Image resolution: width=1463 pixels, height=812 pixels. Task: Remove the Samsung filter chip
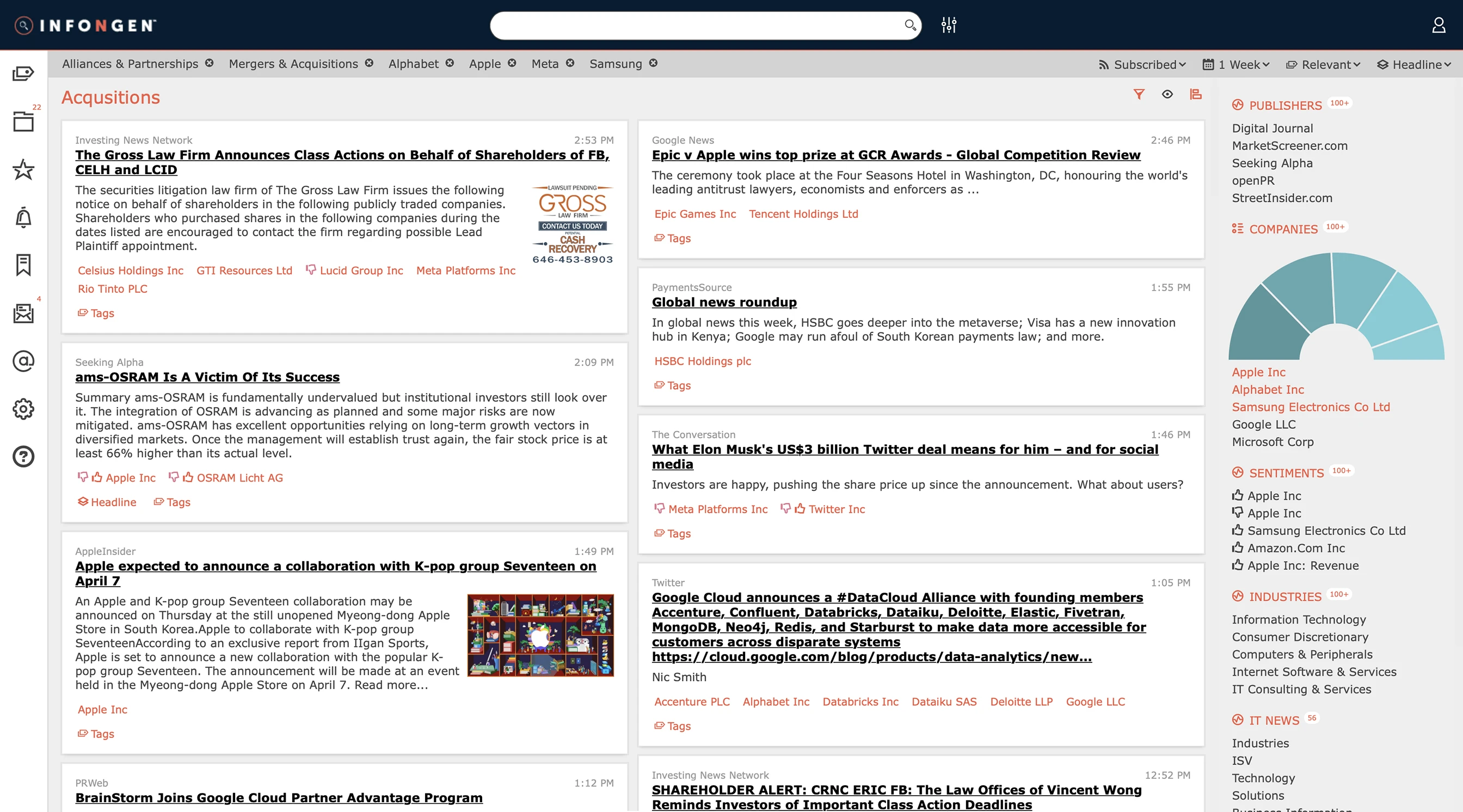(x=653, y=63)
